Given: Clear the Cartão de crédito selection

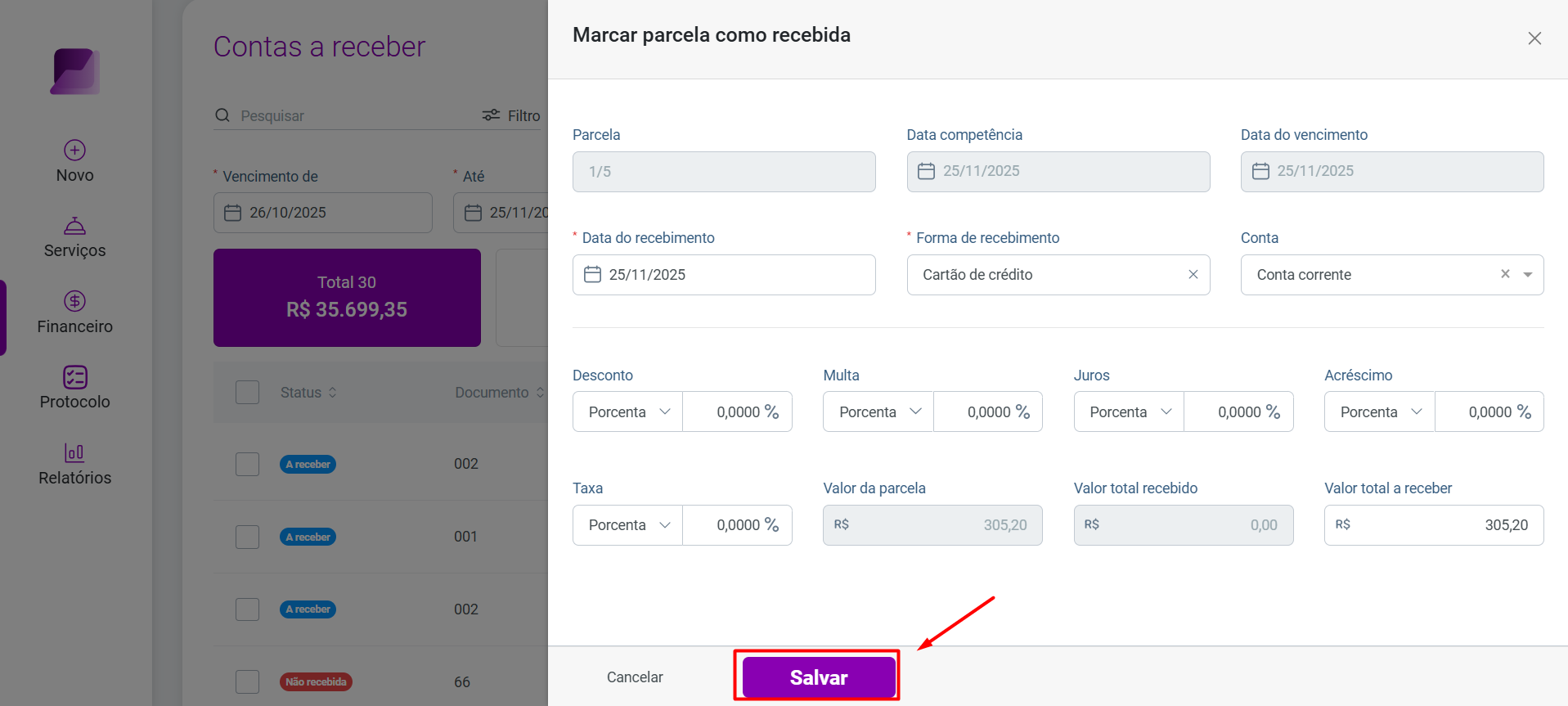Looking at the screenshot, I should point(1193,274).
